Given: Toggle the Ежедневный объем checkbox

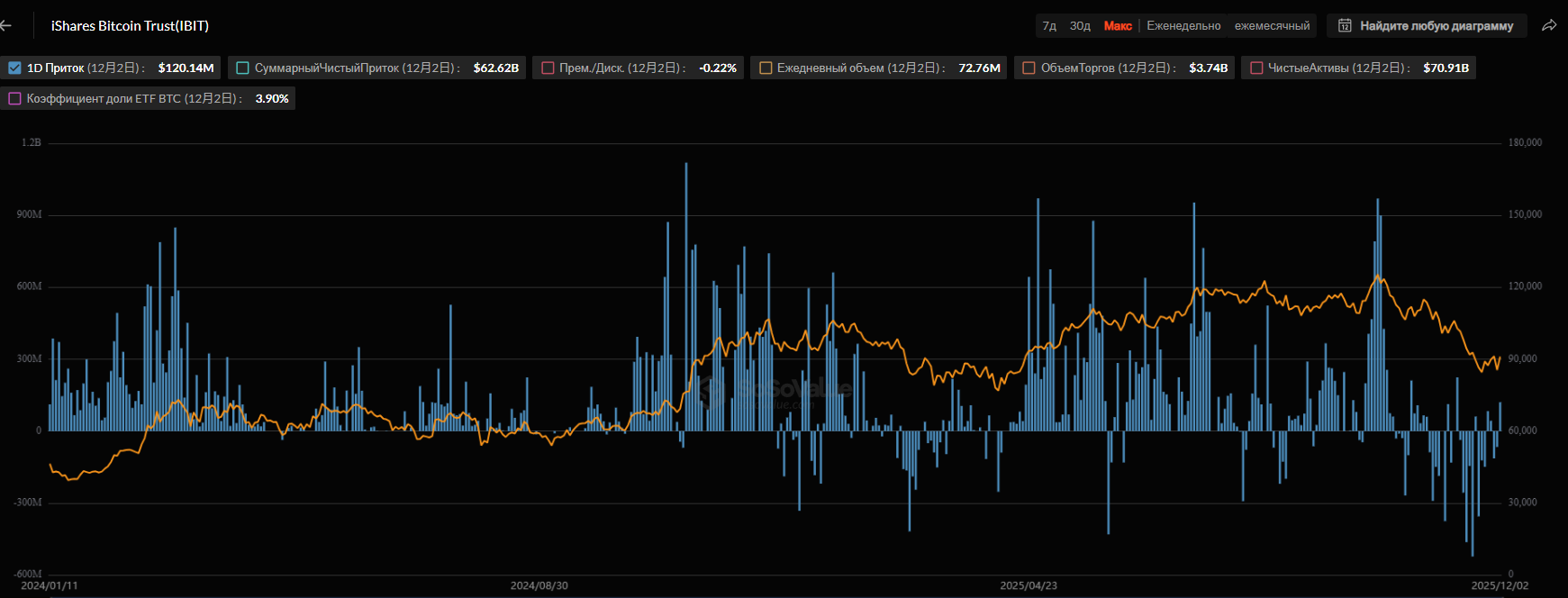Looking at the screenshot, I should (766, 68).
